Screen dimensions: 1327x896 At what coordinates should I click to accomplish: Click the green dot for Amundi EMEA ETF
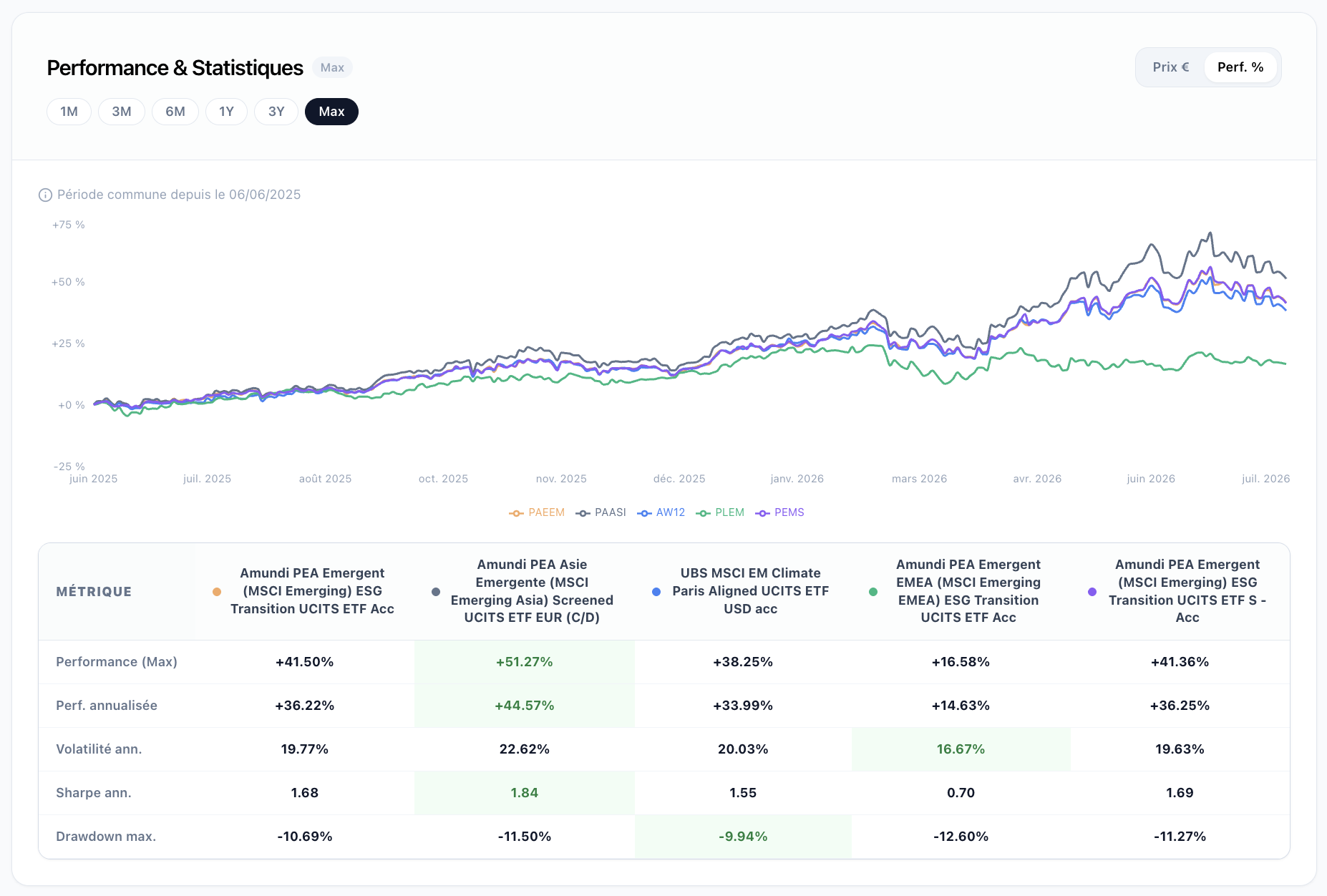click(873, 592)
